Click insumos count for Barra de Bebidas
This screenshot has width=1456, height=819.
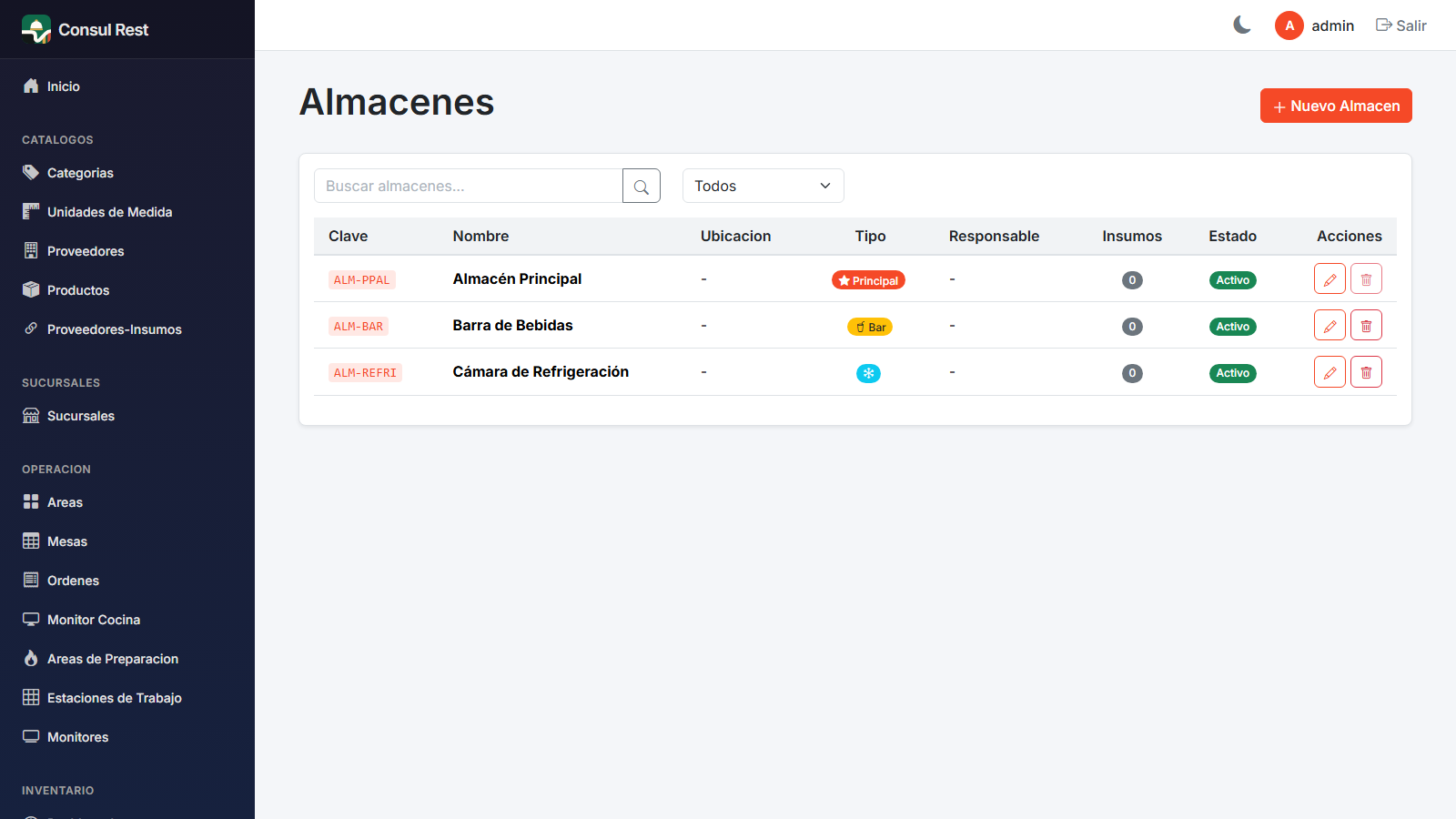click(x=1132, y=327)
